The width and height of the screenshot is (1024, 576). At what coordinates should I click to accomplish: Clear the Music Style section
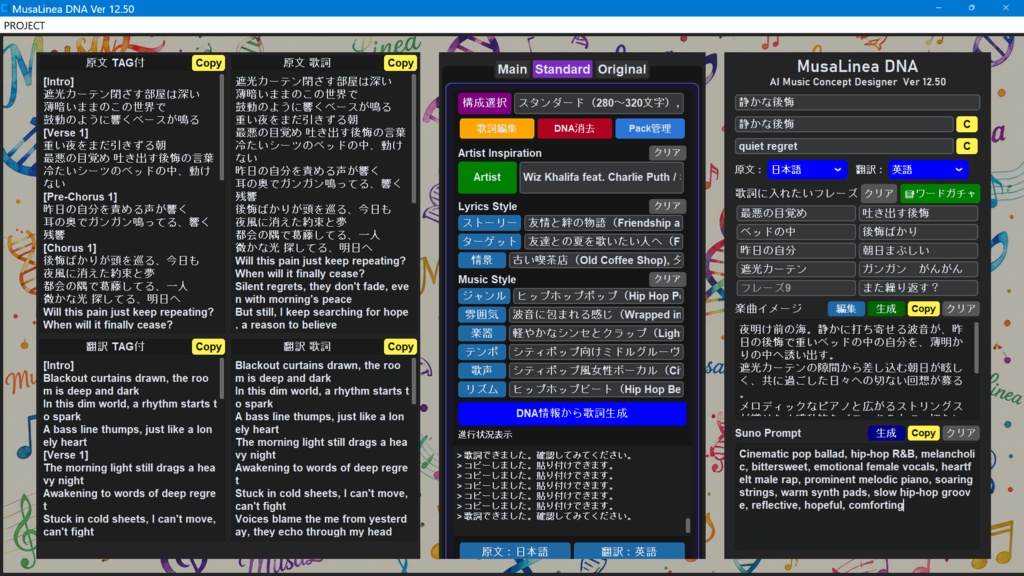(667, 279)
